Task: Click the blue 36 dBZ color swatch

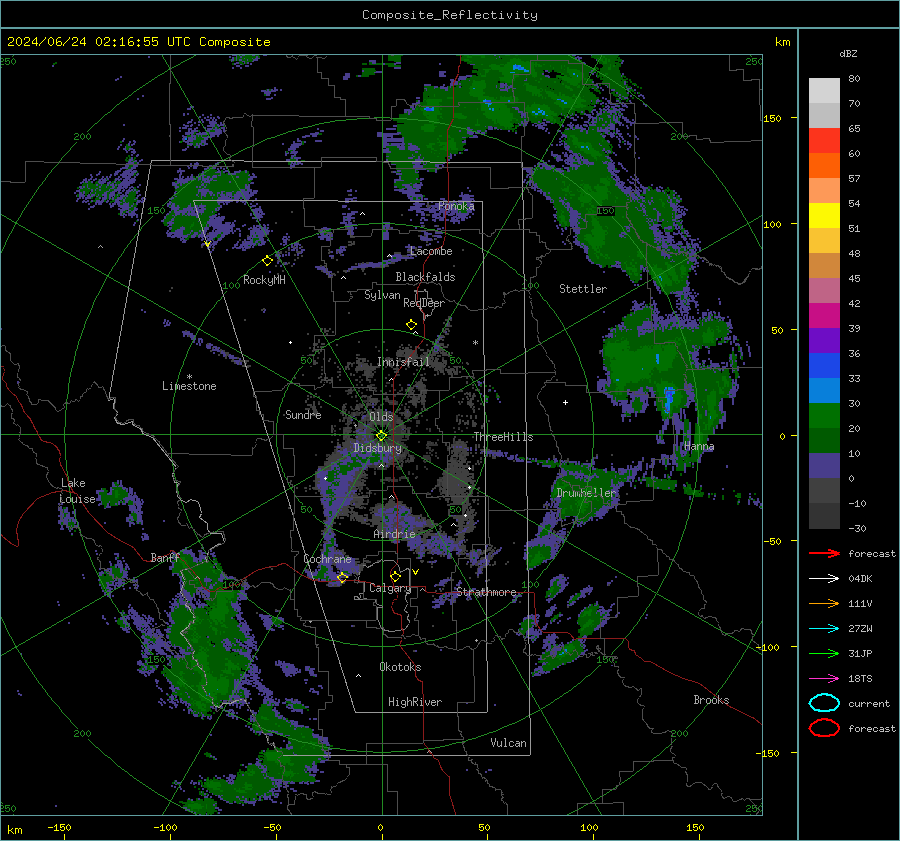Action: [824, 366]
